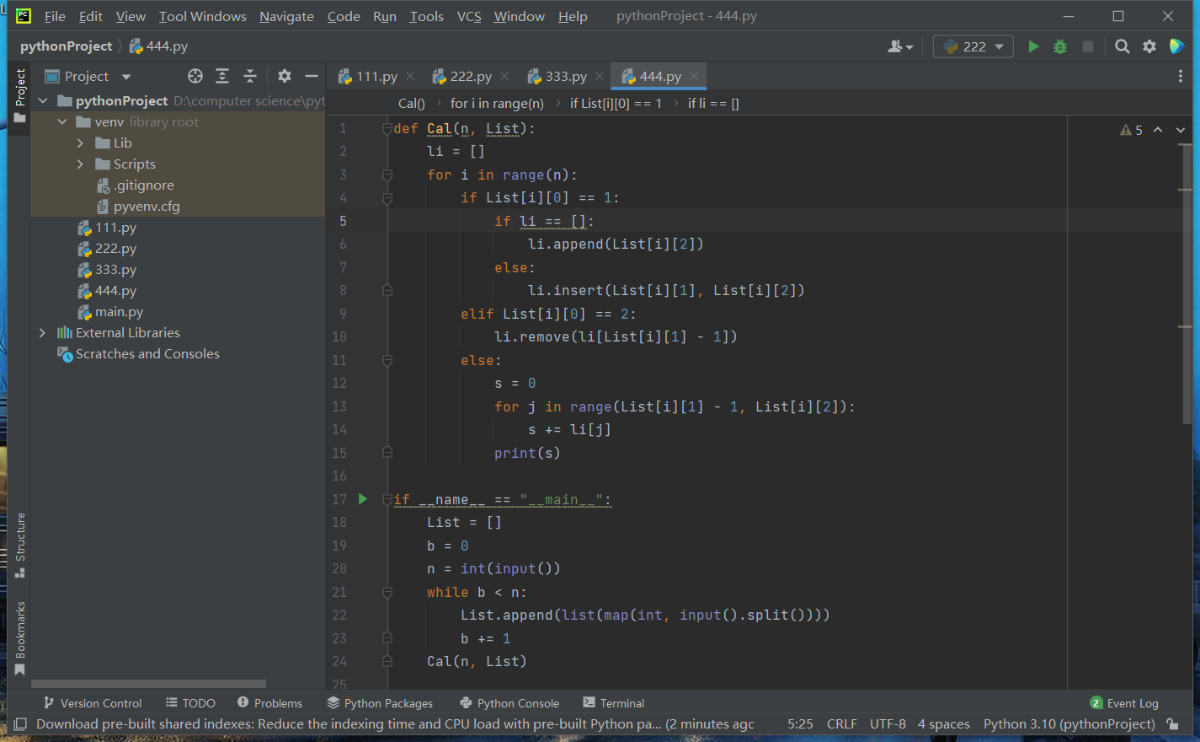1200x742 pixels.
Task: Hide the Project tool window panel
Action: click(312, 77)
